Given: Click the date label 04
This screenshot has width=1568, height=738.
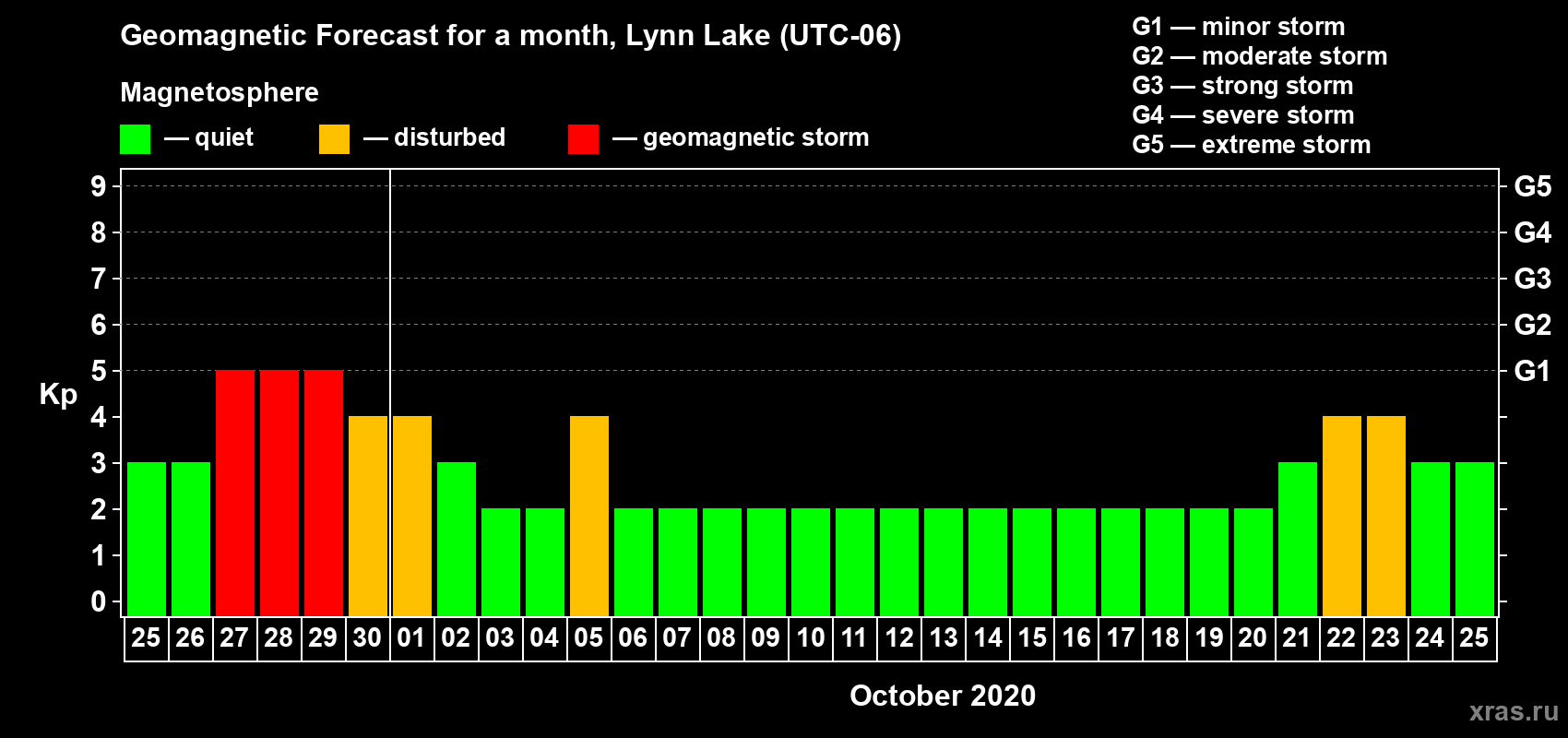Looking at the screenshot, I should [x=544, y=638].
